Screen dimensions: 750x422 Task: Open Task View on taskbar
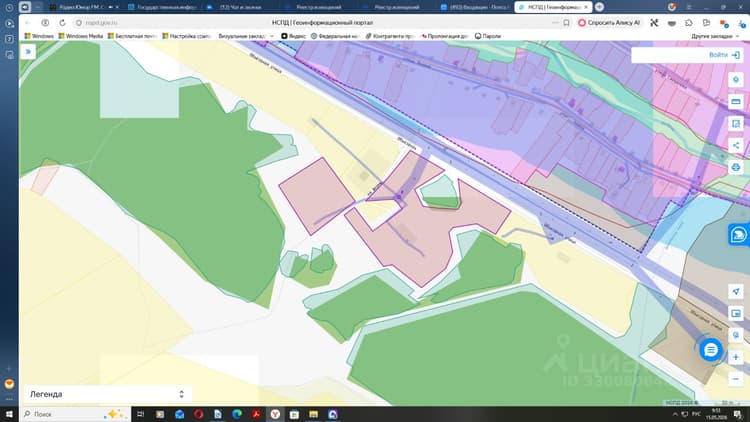coord(140,414)
